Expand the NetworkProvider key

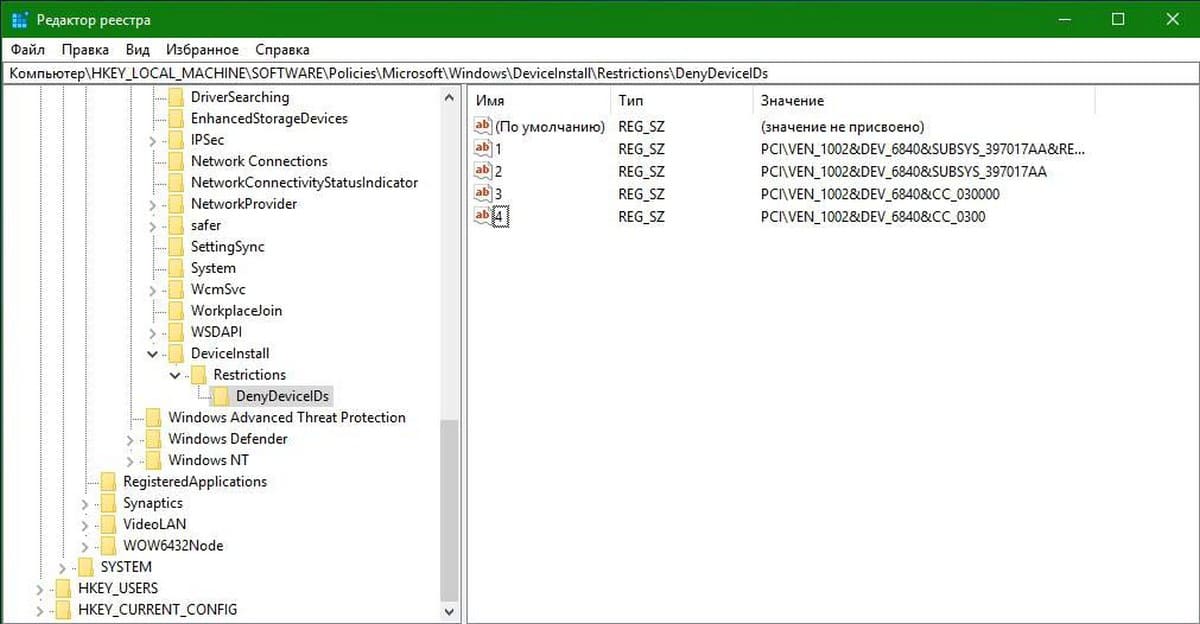click(153, 205)
